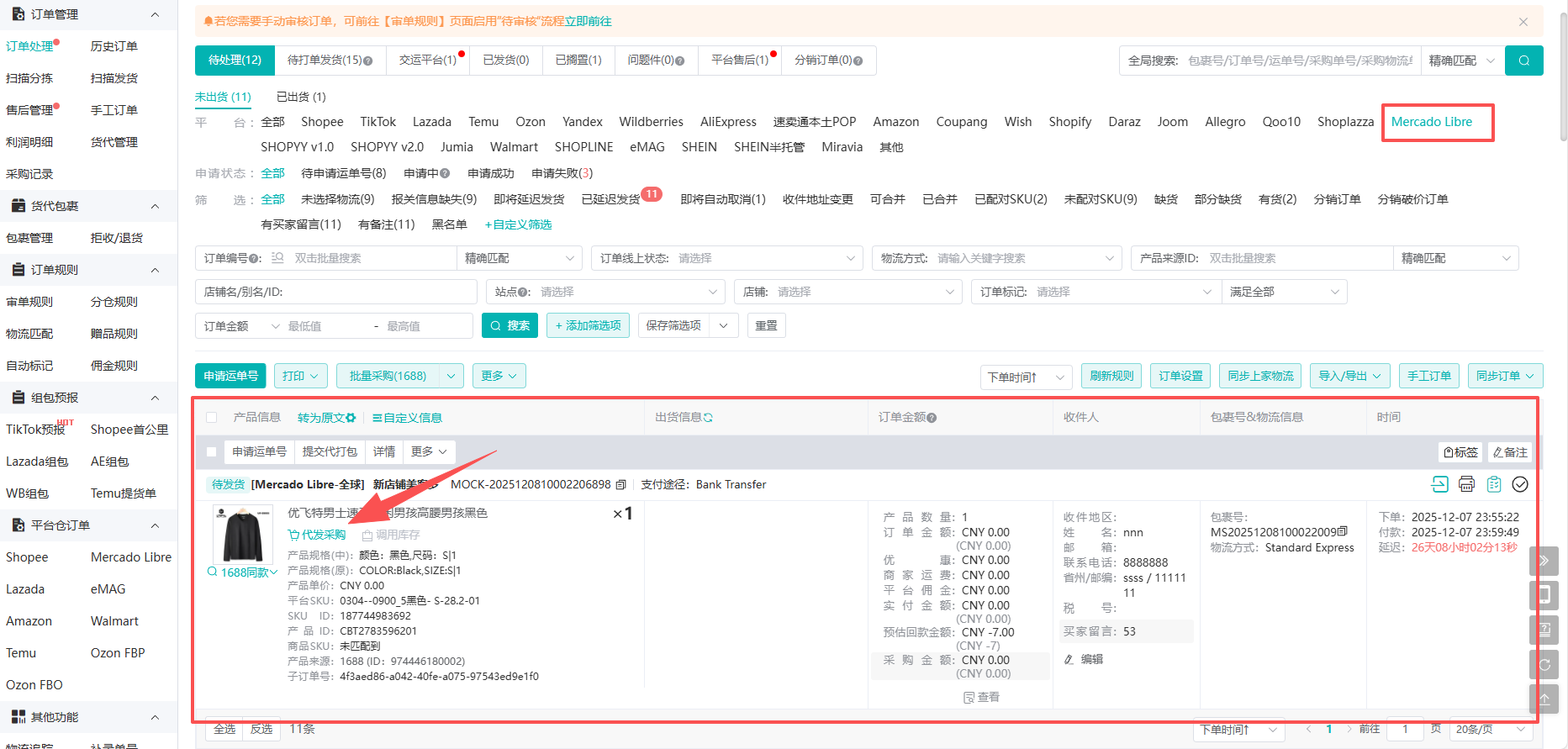Click the 添加筛选项 button

coord(588,326)
